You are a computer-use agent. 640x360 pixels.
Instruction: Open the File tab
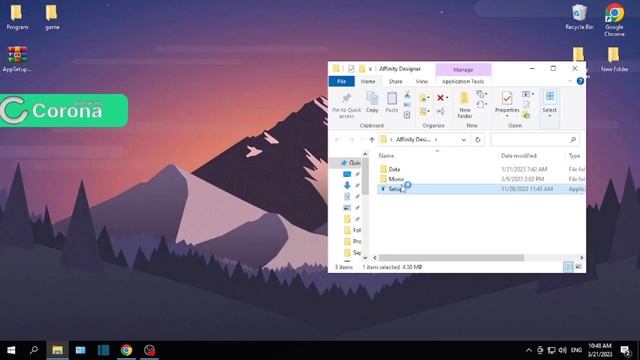342,82
